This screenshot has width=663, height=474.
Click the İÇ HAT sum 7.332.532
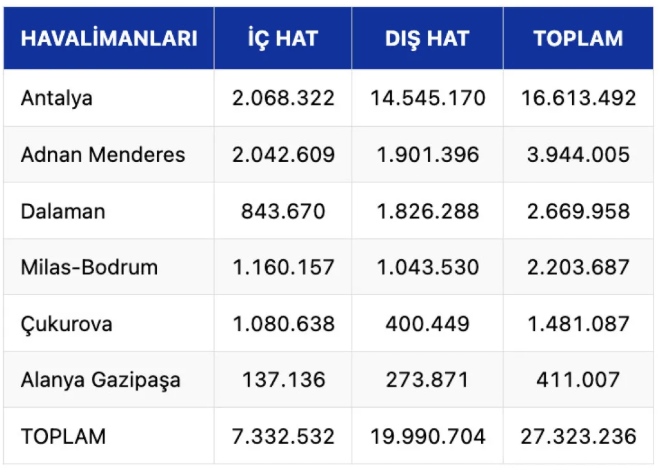283,437
